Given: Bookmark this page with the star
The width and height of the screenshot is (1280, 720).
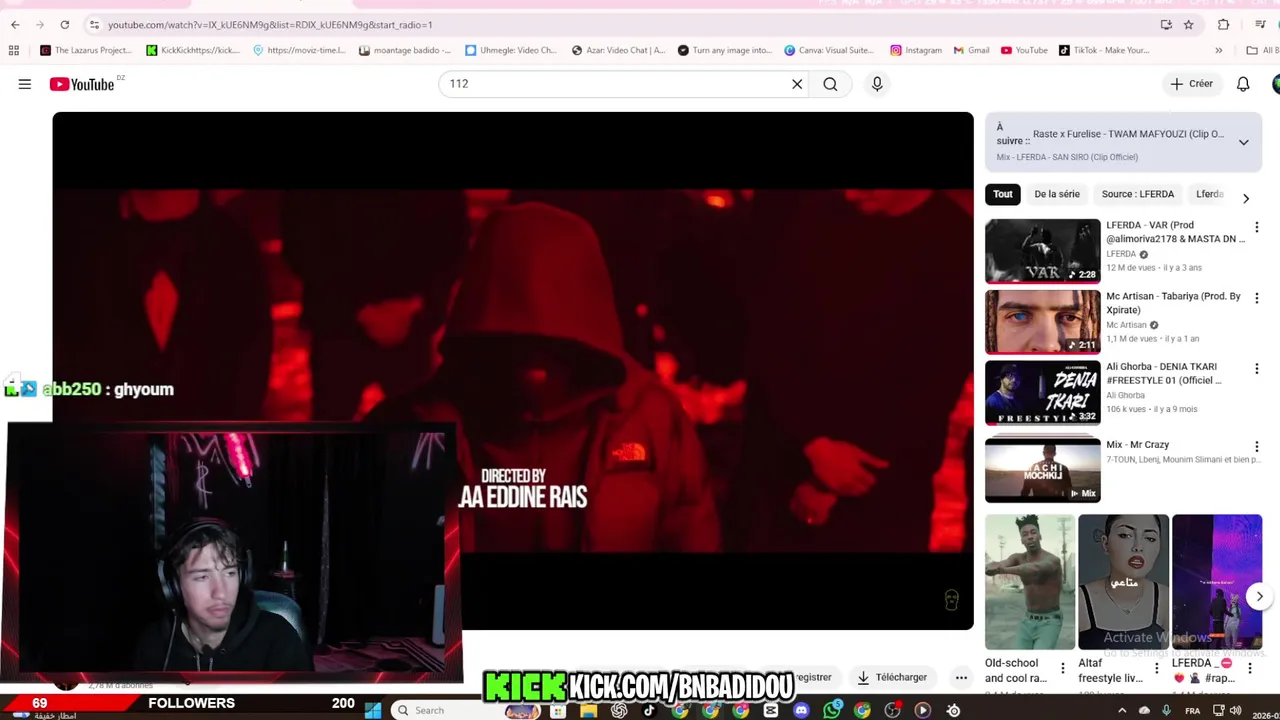Looking at the screenshot, I should tap(1188, 24).
